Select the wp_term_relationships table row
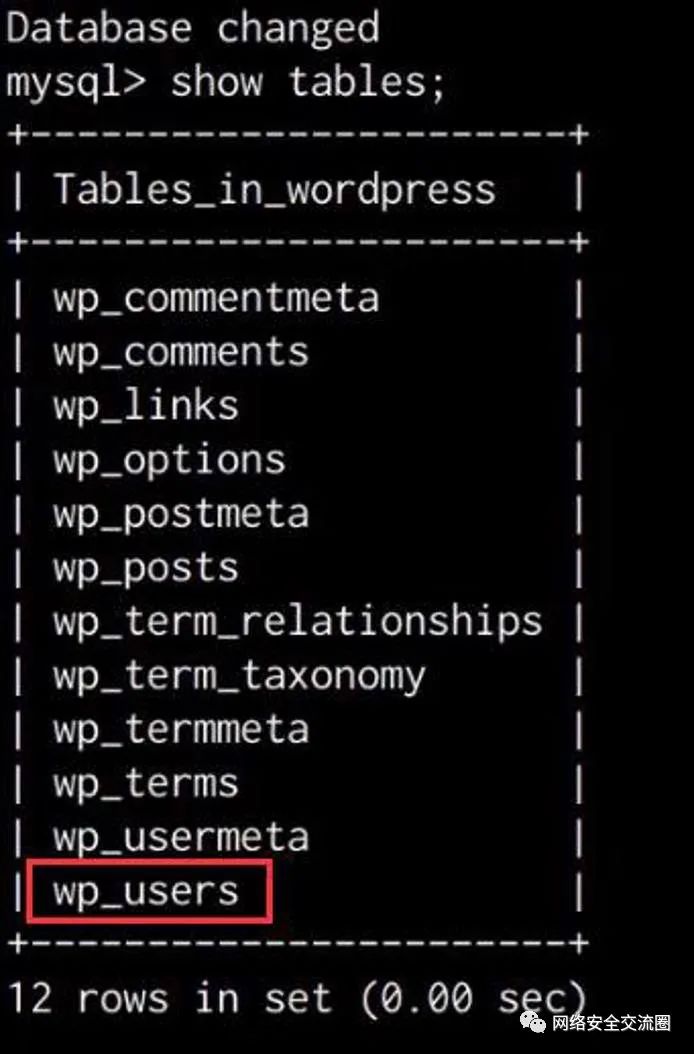 297,622
